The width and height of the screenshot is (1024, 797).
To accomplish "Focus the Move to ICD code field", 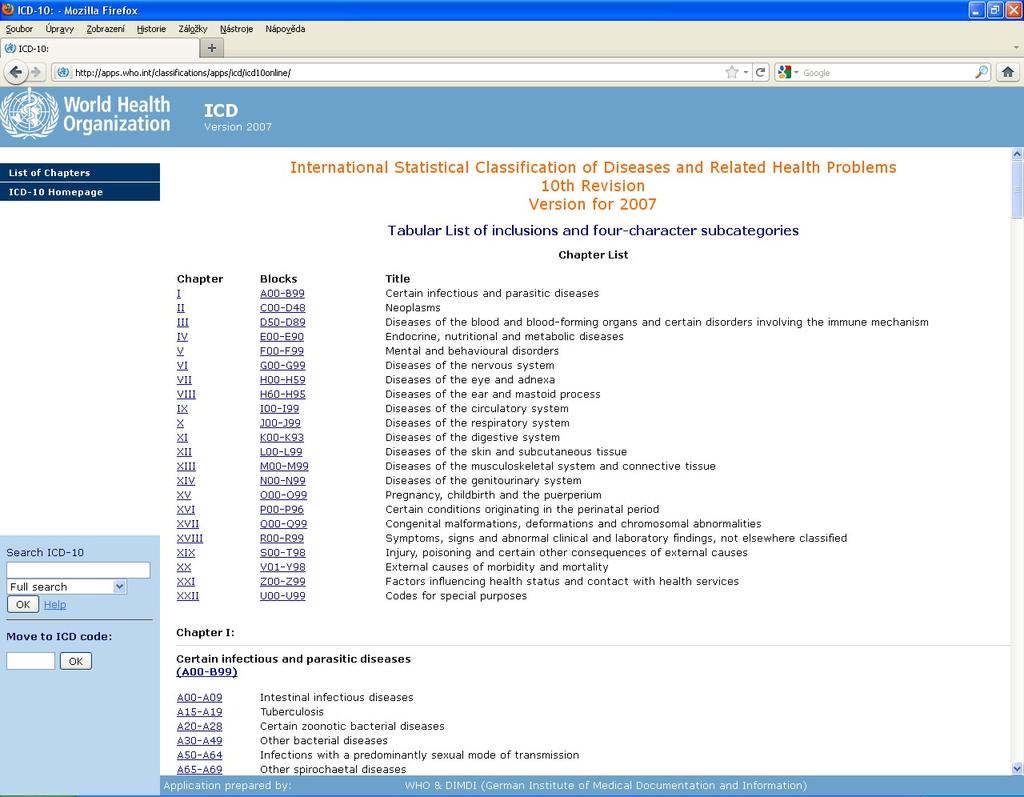I will [x=31, y=661].
